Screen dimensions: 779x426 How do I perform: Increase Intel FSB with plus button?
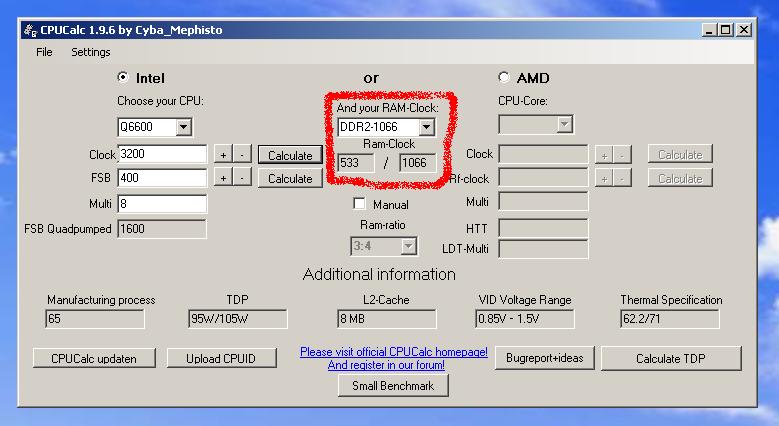223,177
